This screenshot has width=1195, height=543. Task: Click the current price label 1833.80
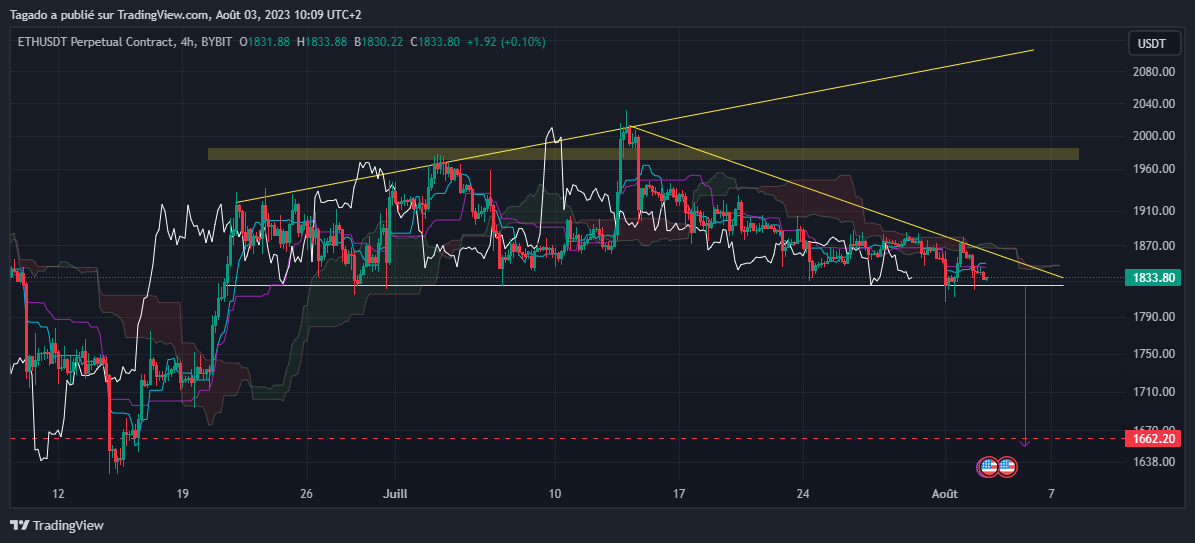coord(1152,278)
